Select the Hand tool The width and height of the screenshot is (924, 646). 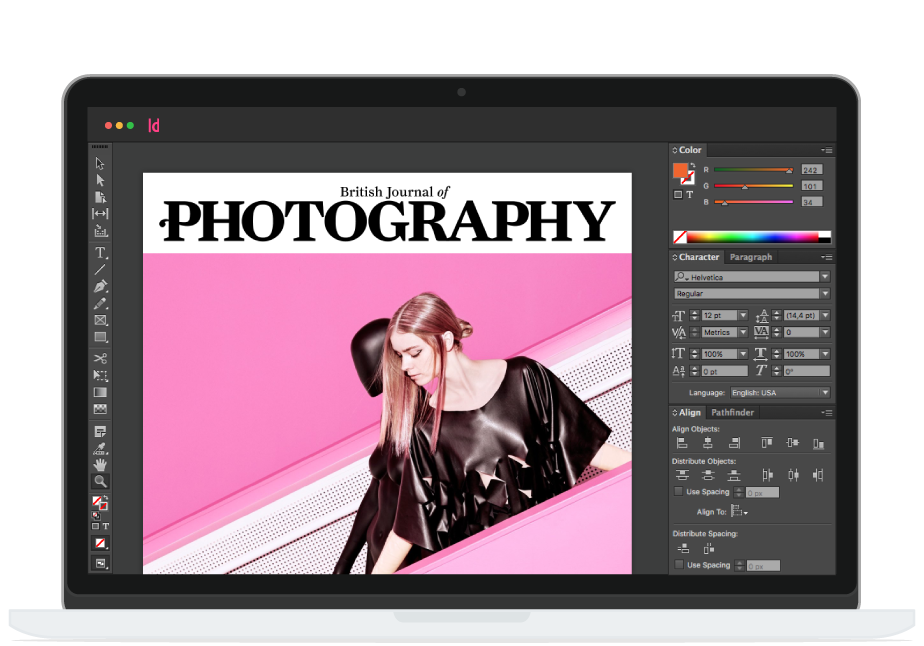(100, 464)
